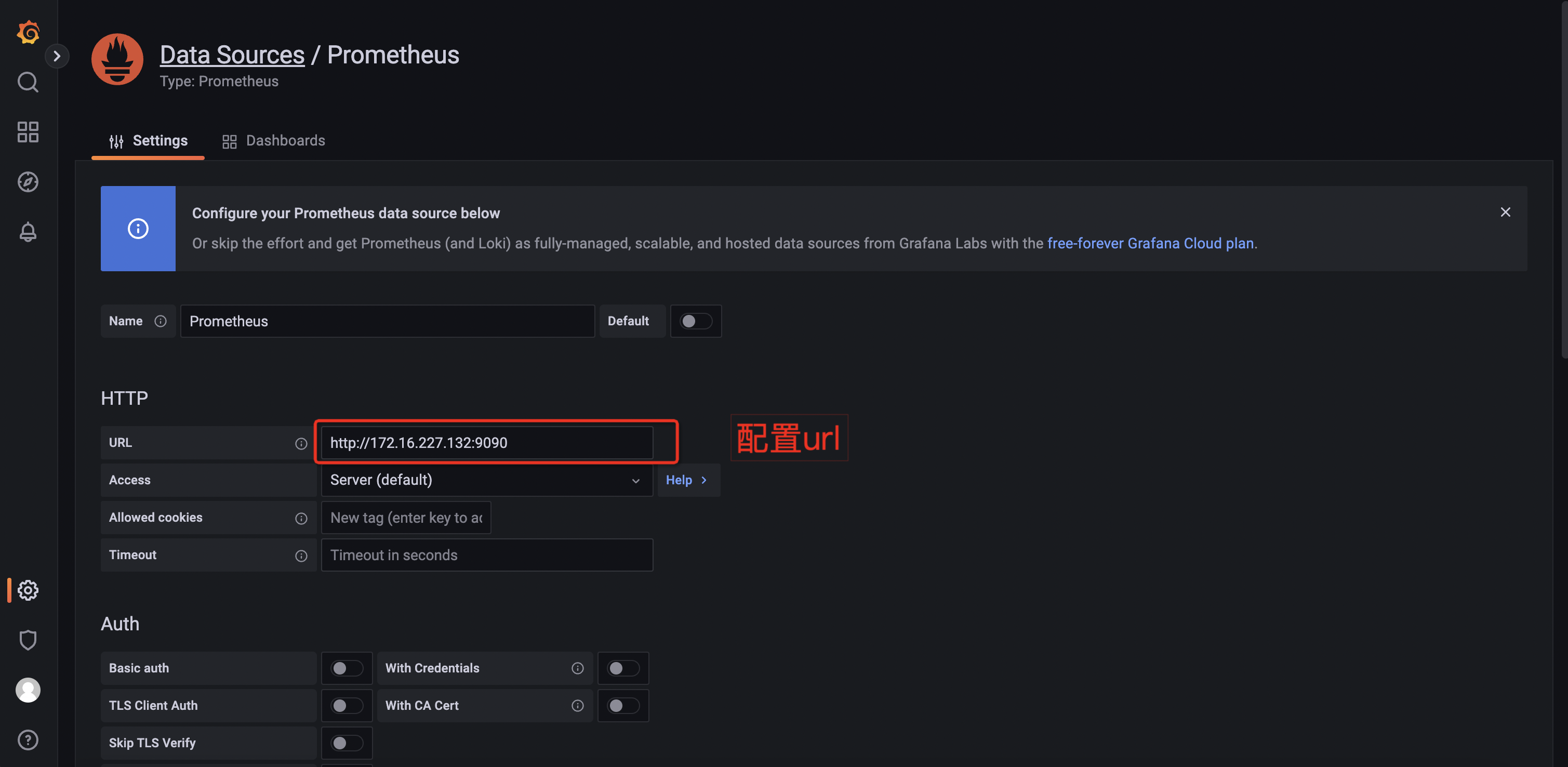Open the Grafana home logo
This screenshot has height=767, width=1568.
(x=28, y=32)
